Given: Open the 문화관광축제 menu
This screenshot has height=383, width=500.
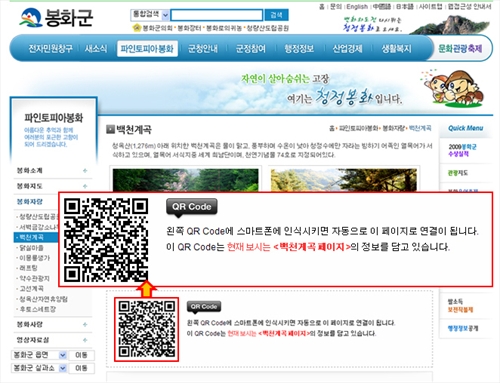Looking at the screenshot, I should 460,49.
